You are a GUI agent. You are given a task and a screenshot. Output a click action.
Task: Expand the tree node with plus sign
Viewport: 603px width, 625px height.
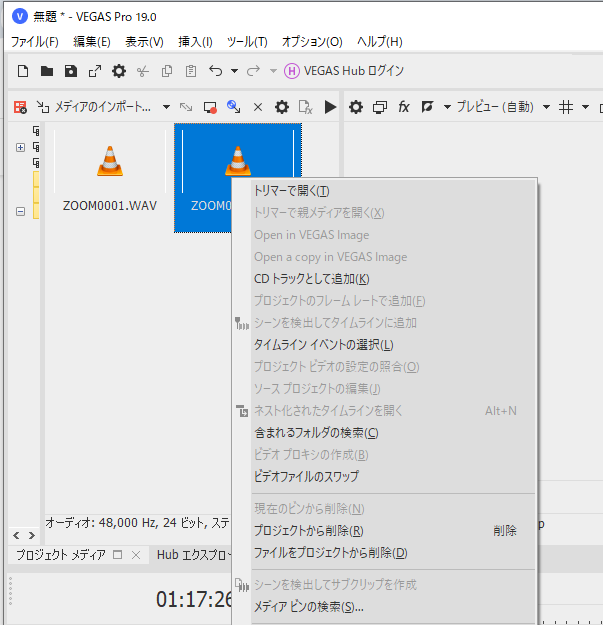pyautogui.click(x=20, y=147)
